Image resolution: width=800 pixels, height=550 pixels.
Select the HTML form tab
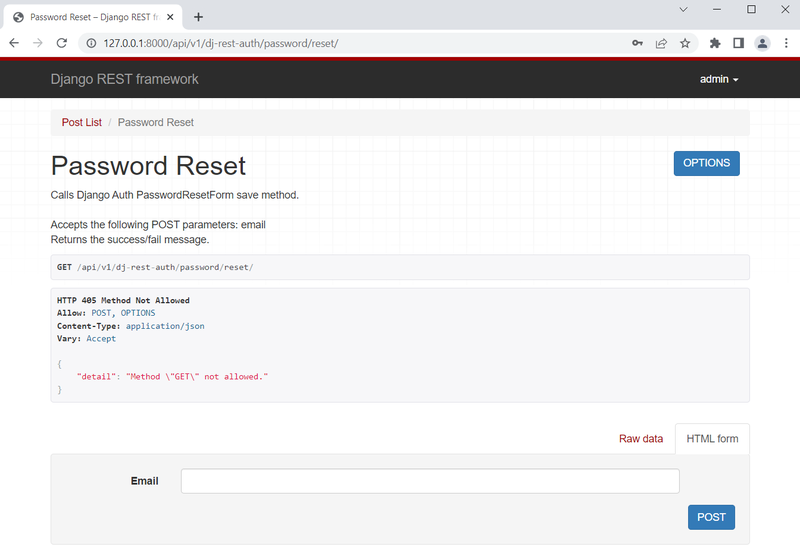(x=712, y=439)
